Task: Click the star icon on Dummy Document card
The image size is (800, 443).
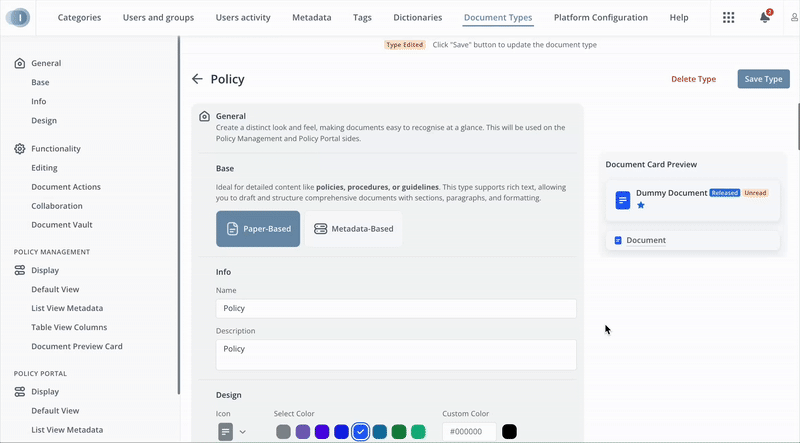Action: tap(641, 205)
